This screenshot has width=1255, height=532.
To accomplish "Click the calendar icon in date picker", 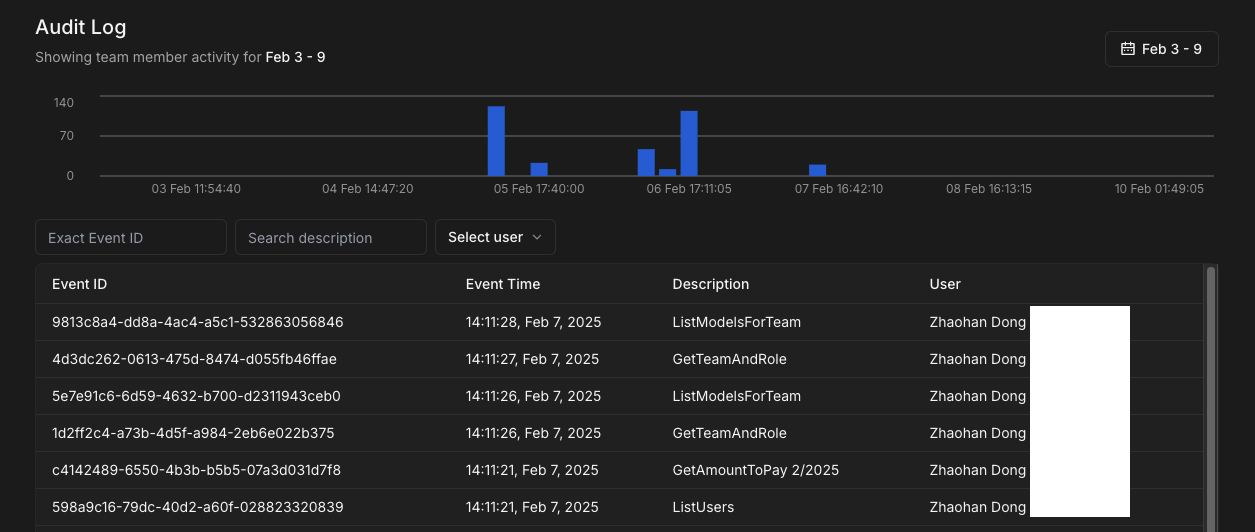I will tap(1128, 49).
